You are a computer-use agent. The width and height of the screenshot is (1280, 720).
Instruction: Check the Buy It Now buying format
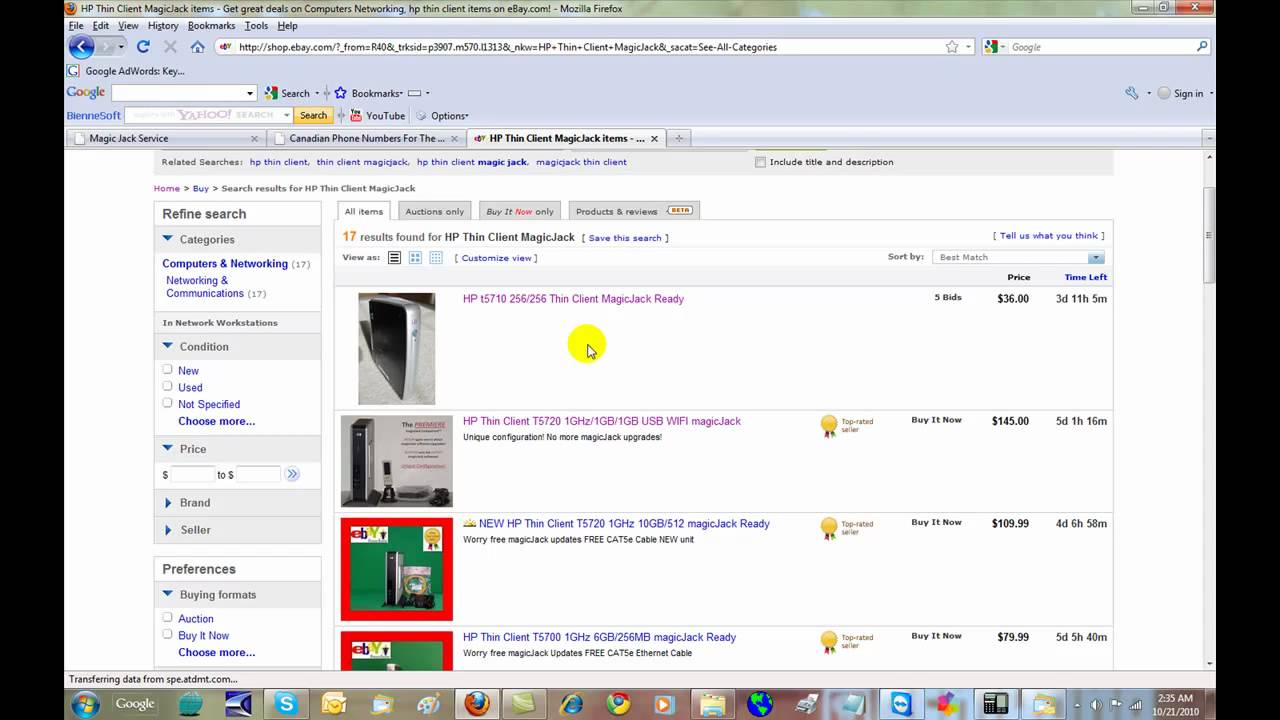tap(168, 635)
